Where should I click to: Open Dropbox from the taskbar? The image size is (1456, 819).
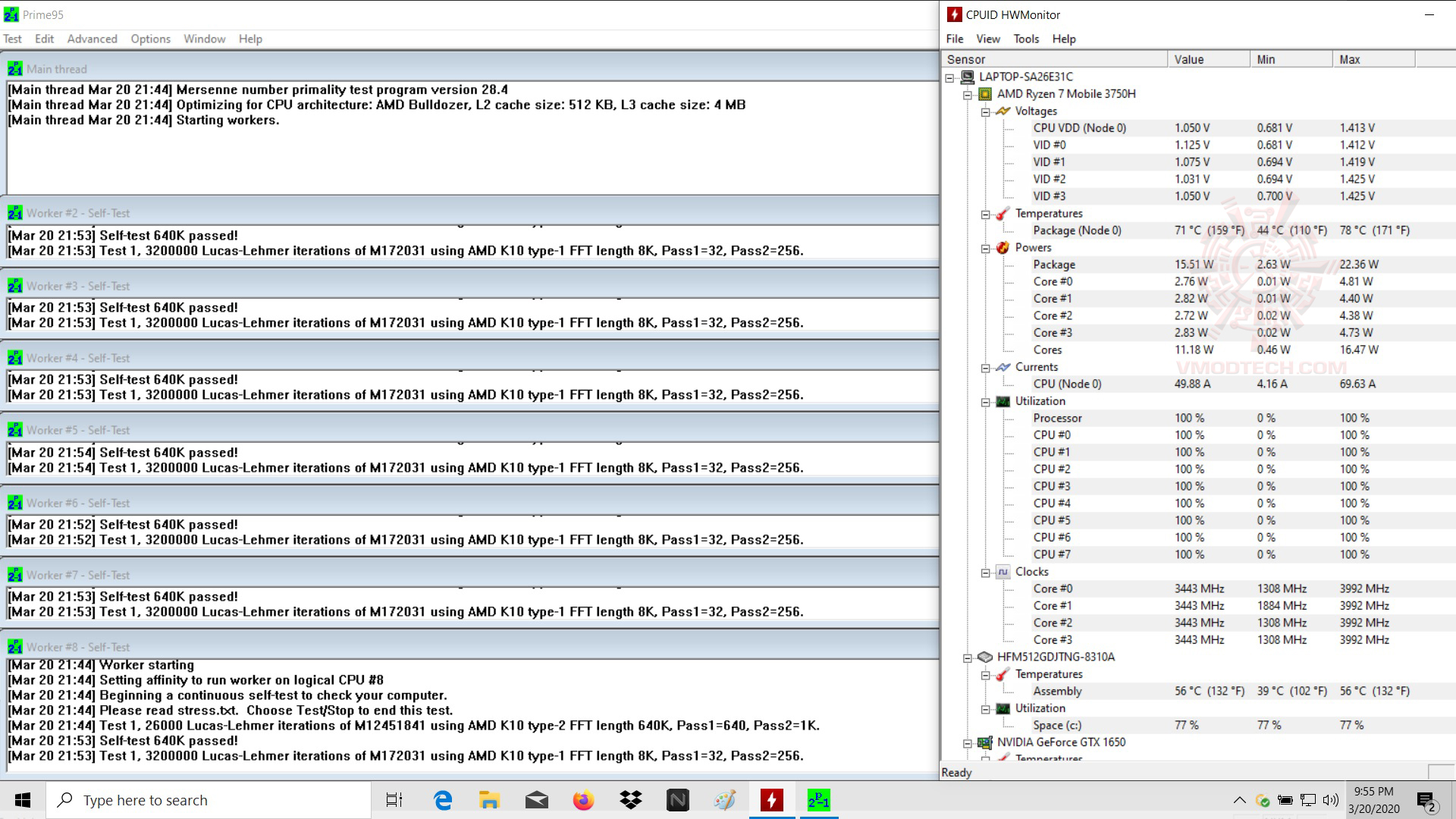click(630, 800)
